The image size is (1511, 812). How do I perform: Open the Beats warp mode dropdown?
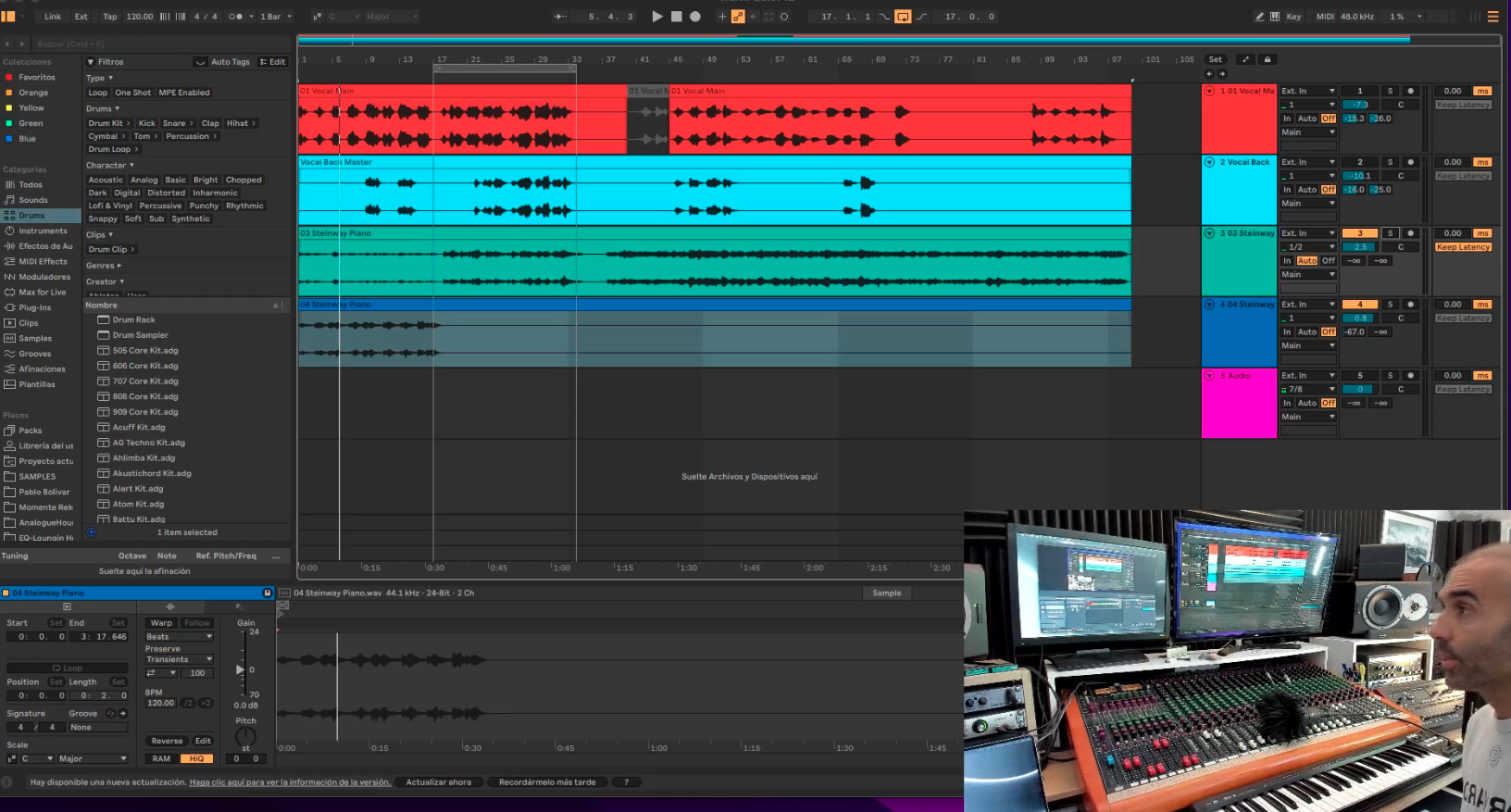pos(179,637)
